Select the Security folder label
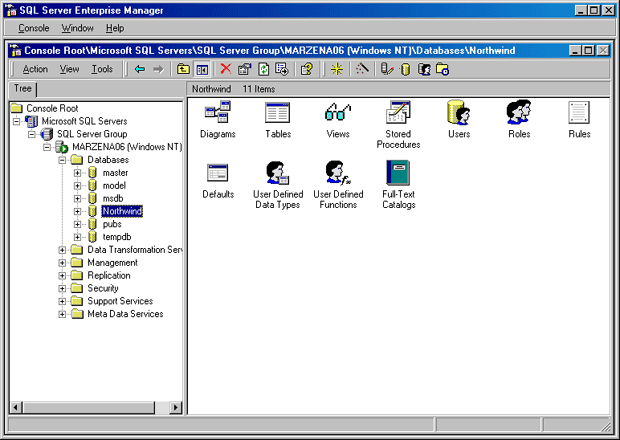This screenshot has width=620, height=440. pyautogui.click(x=103, y=289)
